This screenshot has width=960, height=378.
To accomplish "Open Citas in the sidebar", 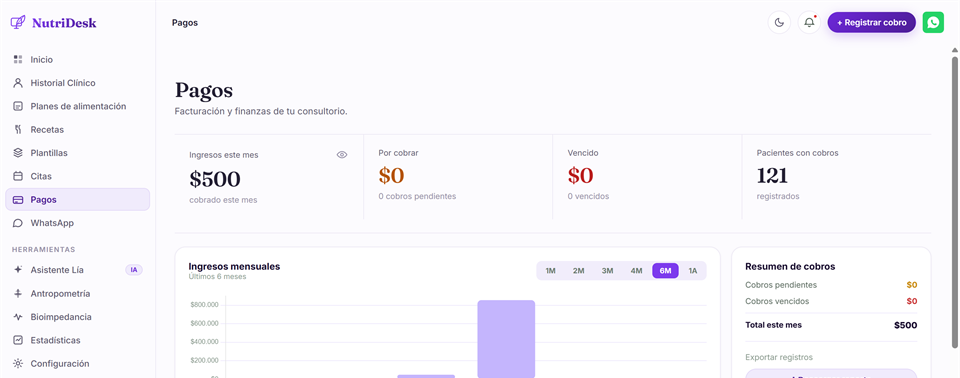I will tap(77, 176).
